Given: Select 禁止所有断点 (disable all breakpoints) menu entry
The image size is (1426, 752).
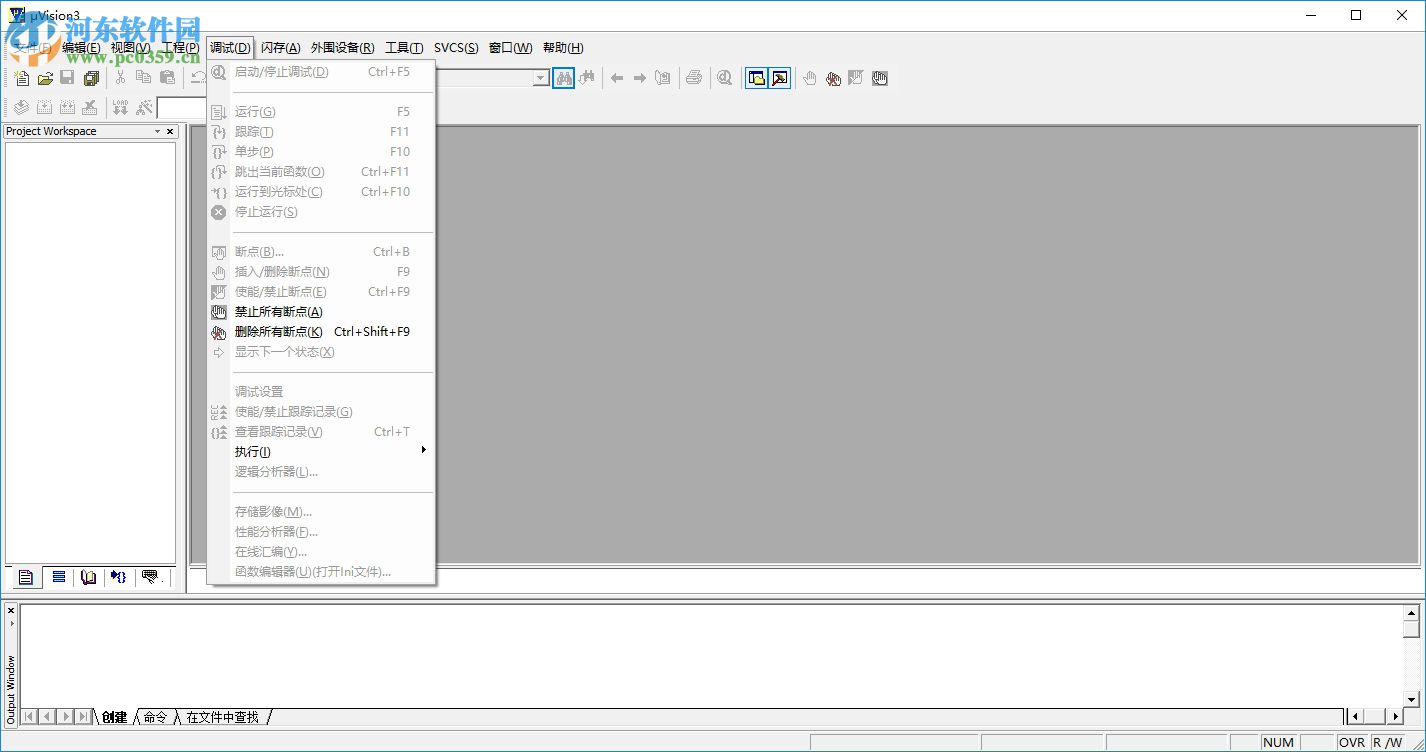Looking at the screenshot, I should tap(278, 312).
